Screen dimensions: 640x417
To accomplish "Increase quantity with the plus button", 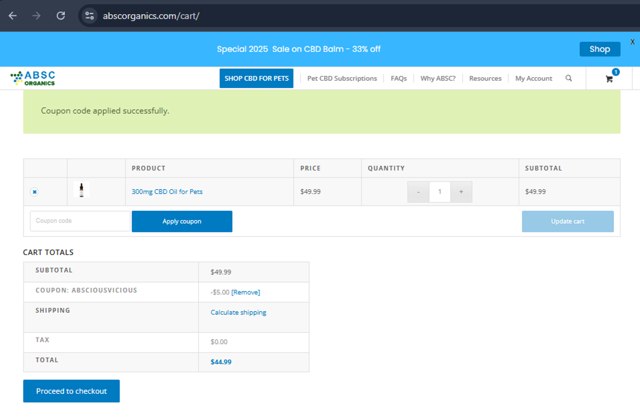I will point(461,192).
